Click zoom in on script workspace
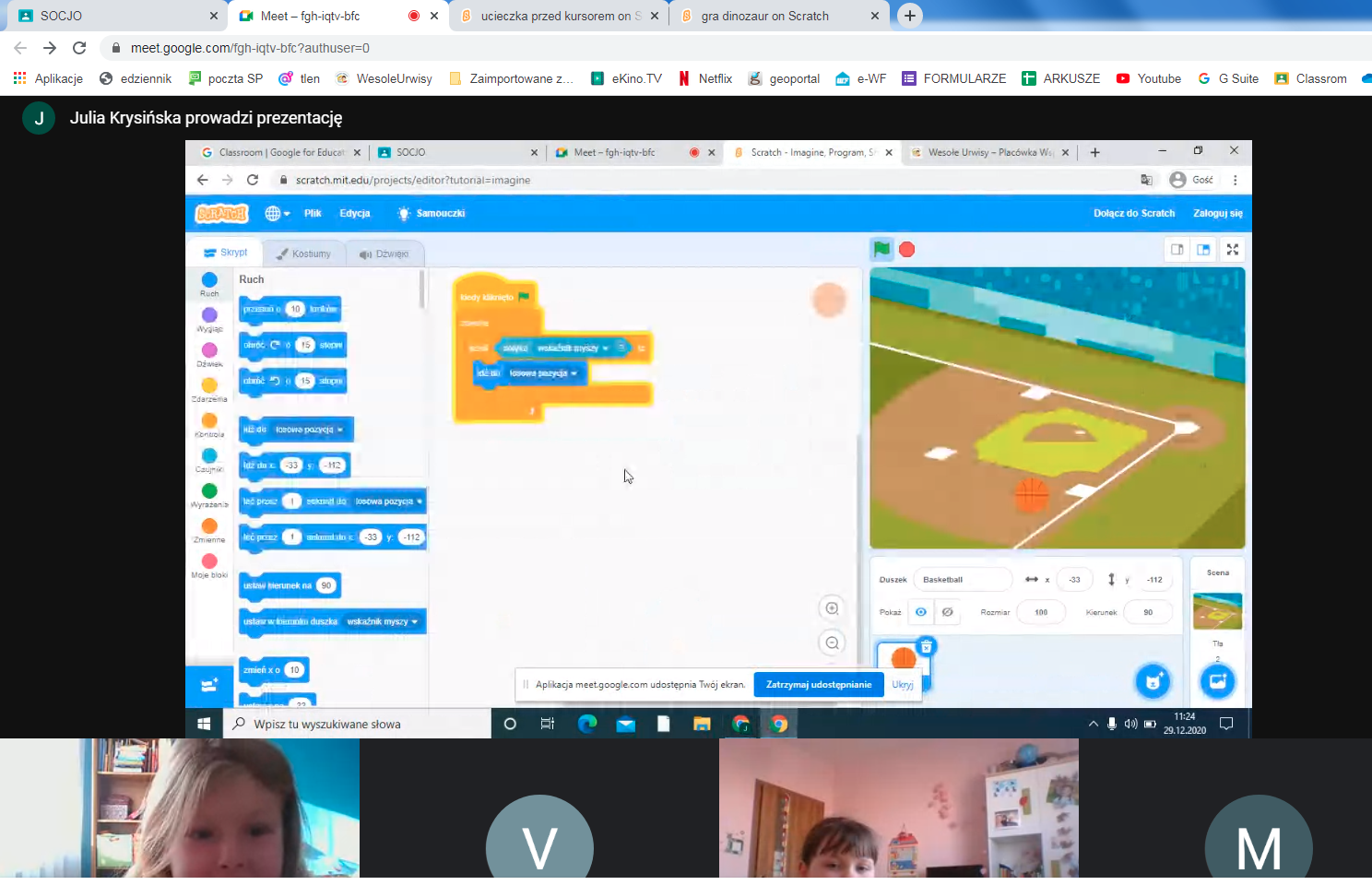1372x885 pixels. pyautogui.click(x=832, y=608)
